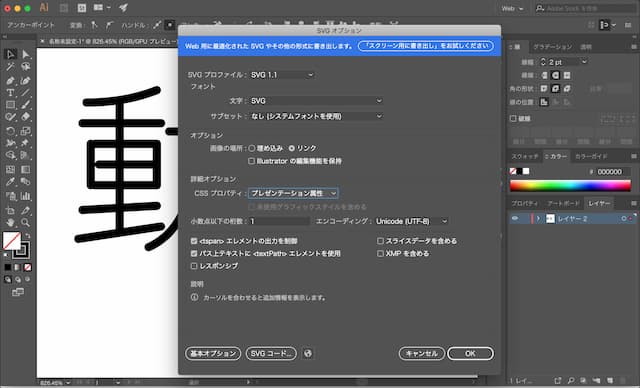Screen dimensions: 640x388
Task: Select the Eraser tool
Action: [x=26, y=117]
